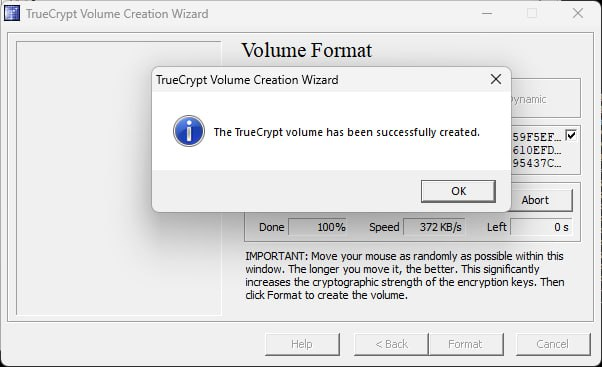This screenshot has height=367, width=602.
Task: Minimize the Volume Creation Wizard window
Action: [487, 13]
